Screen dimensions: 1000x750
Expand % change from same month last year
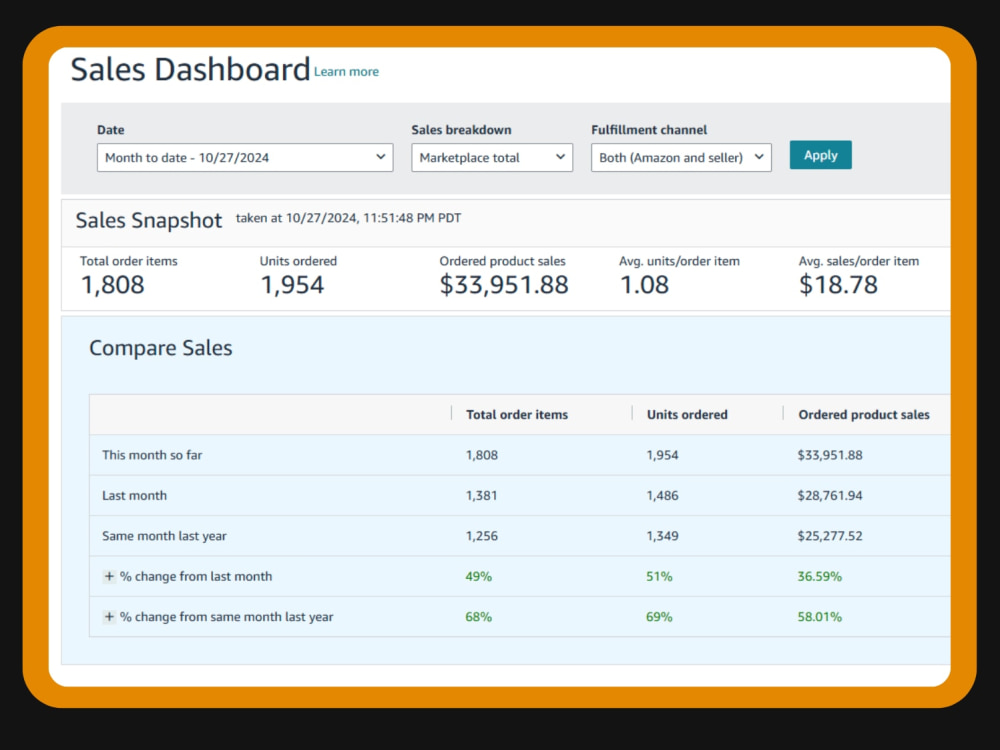pos(109,617)
